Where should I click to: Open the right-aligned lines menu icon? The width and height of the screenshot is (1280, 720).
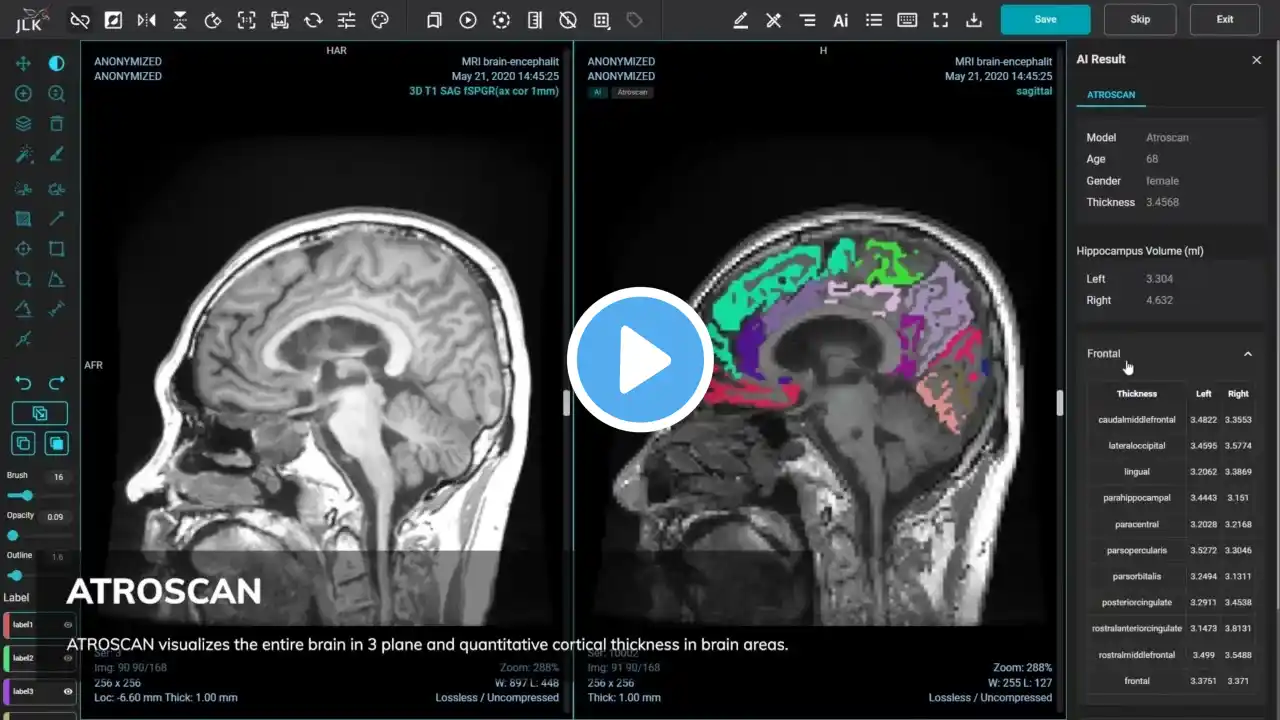click(807, 20)
